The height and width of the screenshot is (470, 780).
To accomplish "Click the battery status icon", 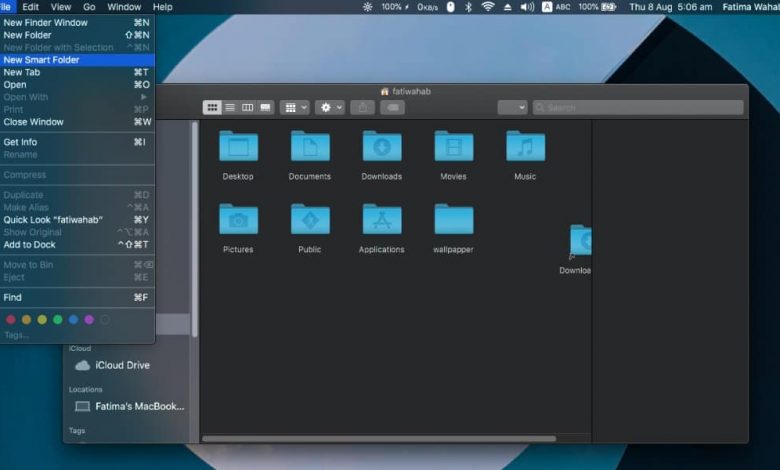I will [x=597, y=7].
